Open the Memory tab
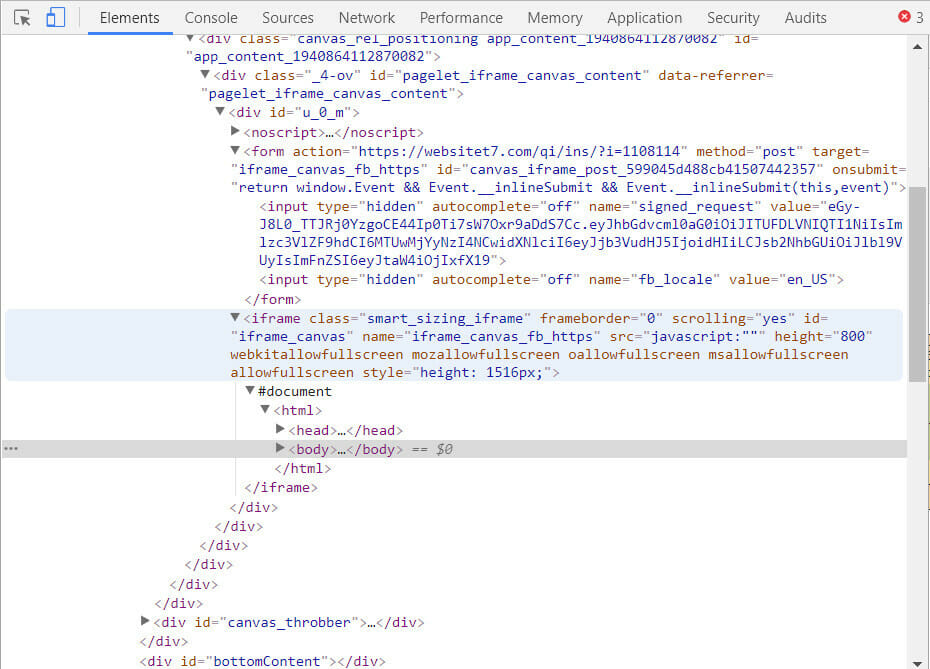930x669 pixels. point(555,18)
